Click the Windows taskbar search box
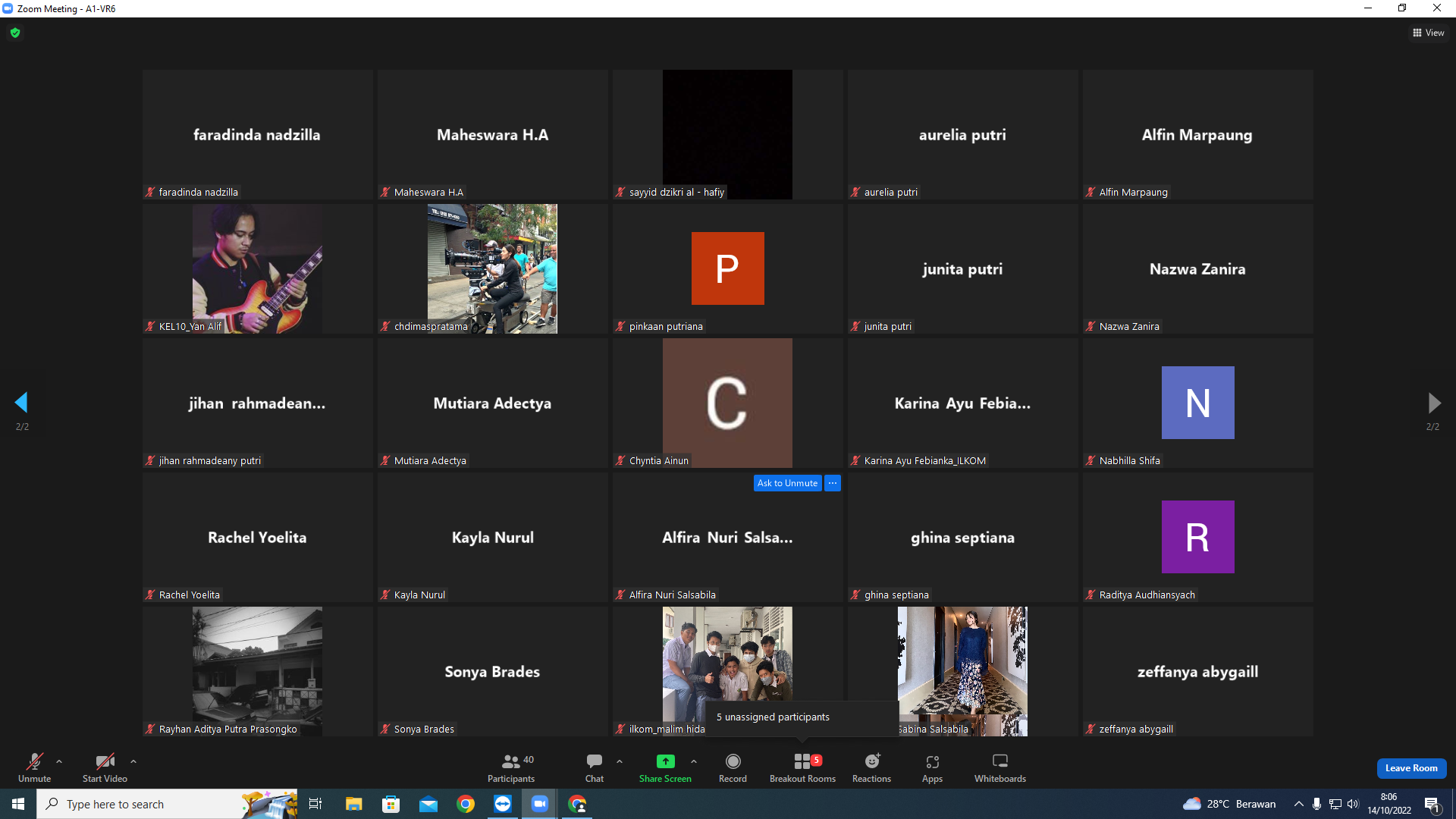Viewport: 1456px width, 819px height. (167, 804)
